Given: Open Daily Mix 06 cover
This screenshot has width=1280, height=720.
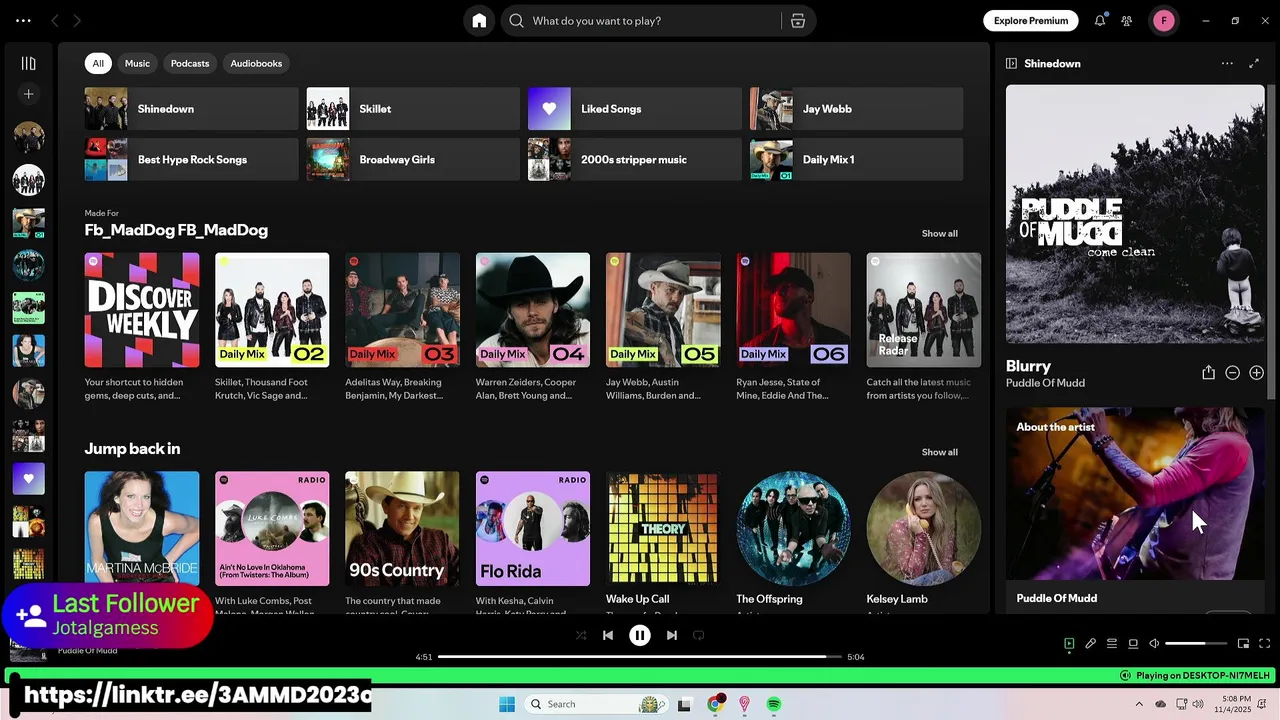Looking at the screenshot, I should (x=793, y=310).
